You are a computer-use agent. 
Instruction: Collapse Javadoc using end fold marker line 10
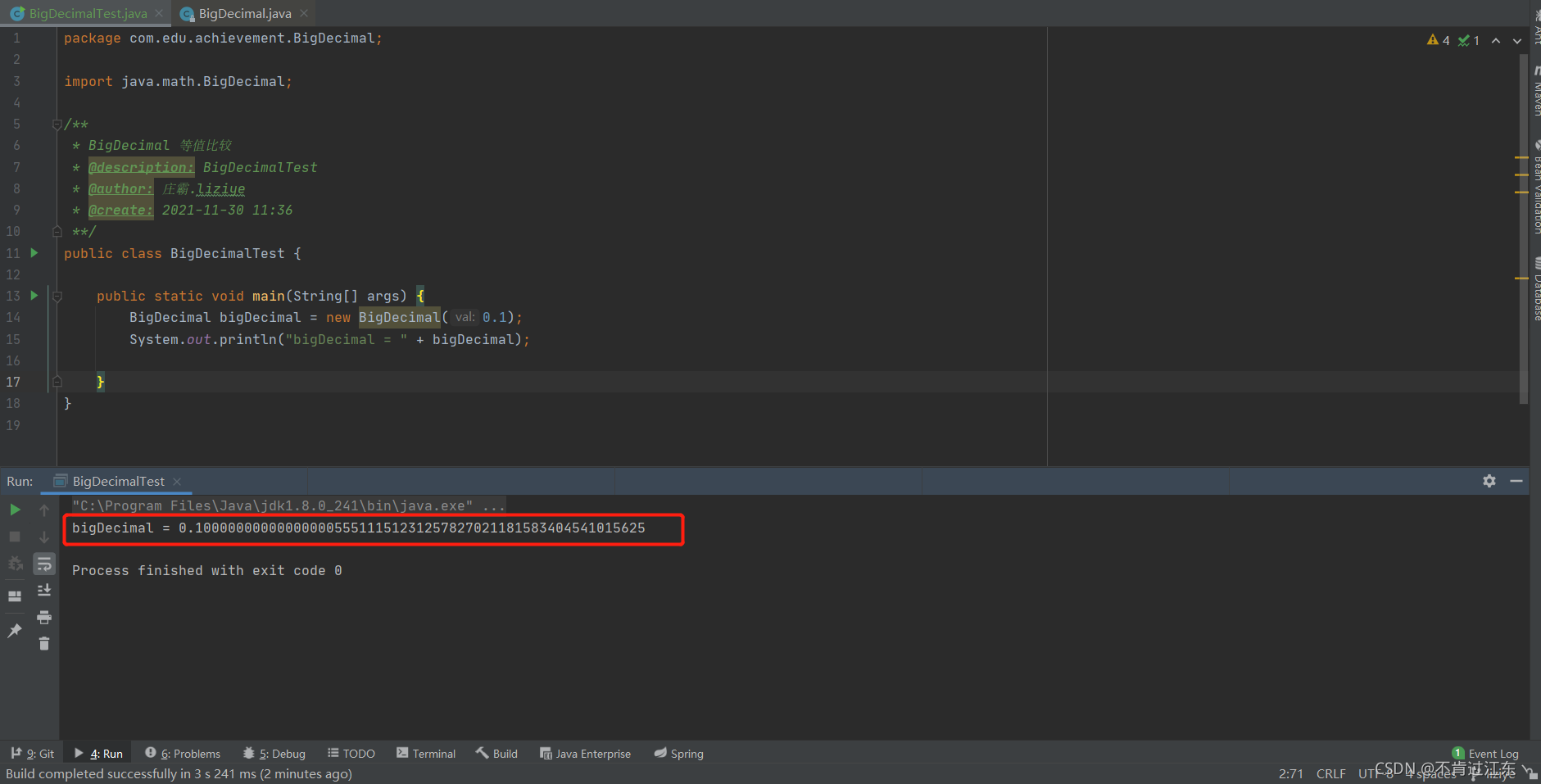click(57, 232)
